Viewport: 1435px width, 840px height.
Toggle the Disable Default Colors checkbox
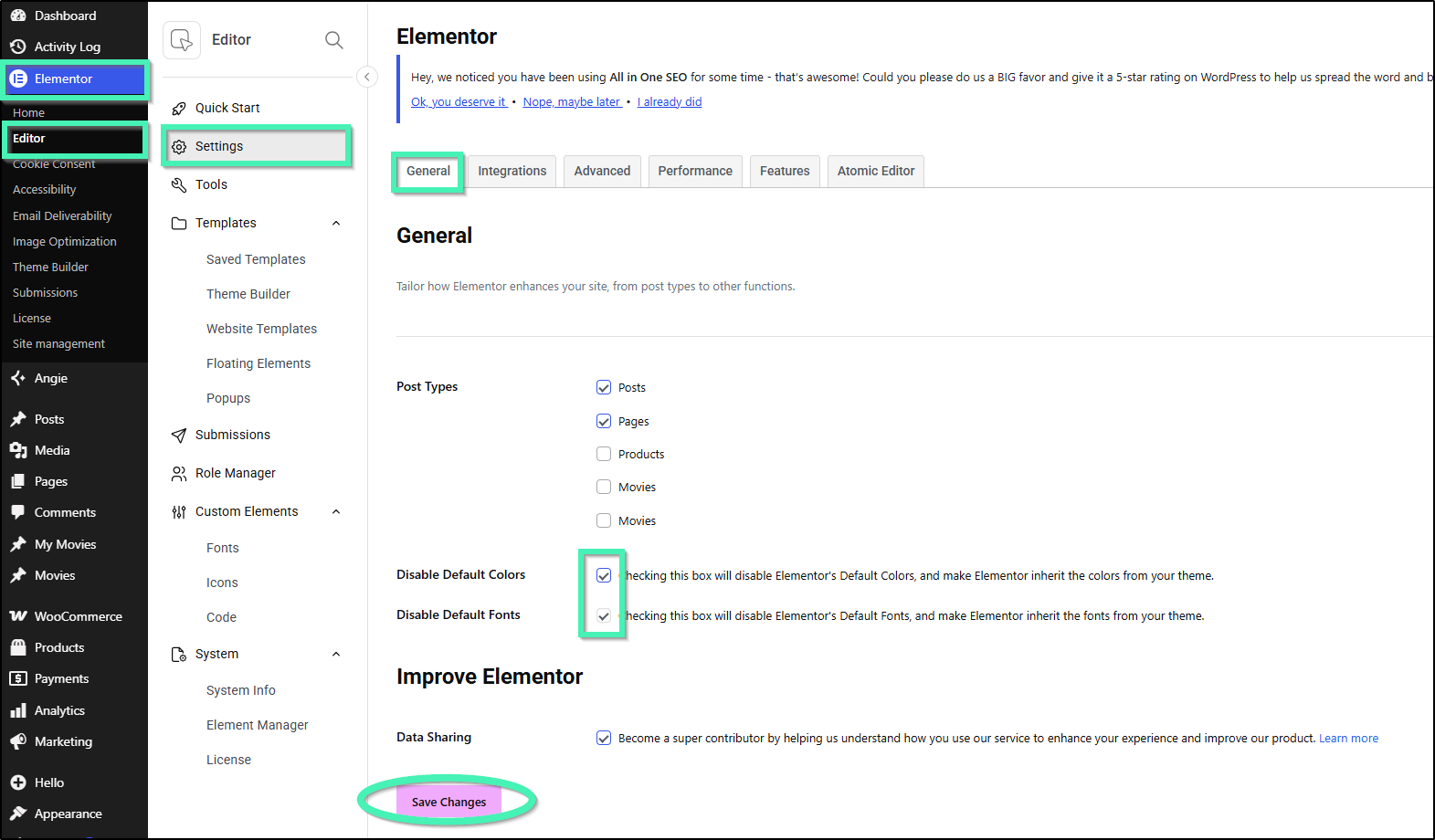(x=604, y=575)
